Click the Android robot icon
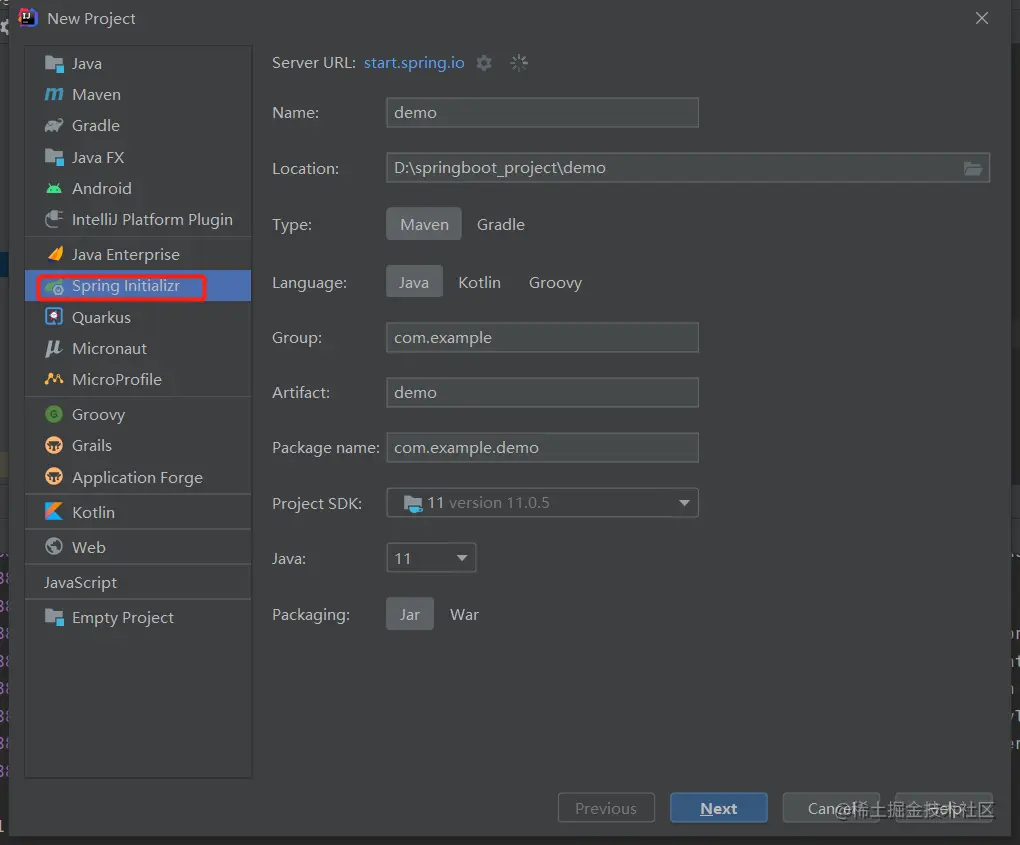This screenshot has height=845, width=1020. coord(54,189)
